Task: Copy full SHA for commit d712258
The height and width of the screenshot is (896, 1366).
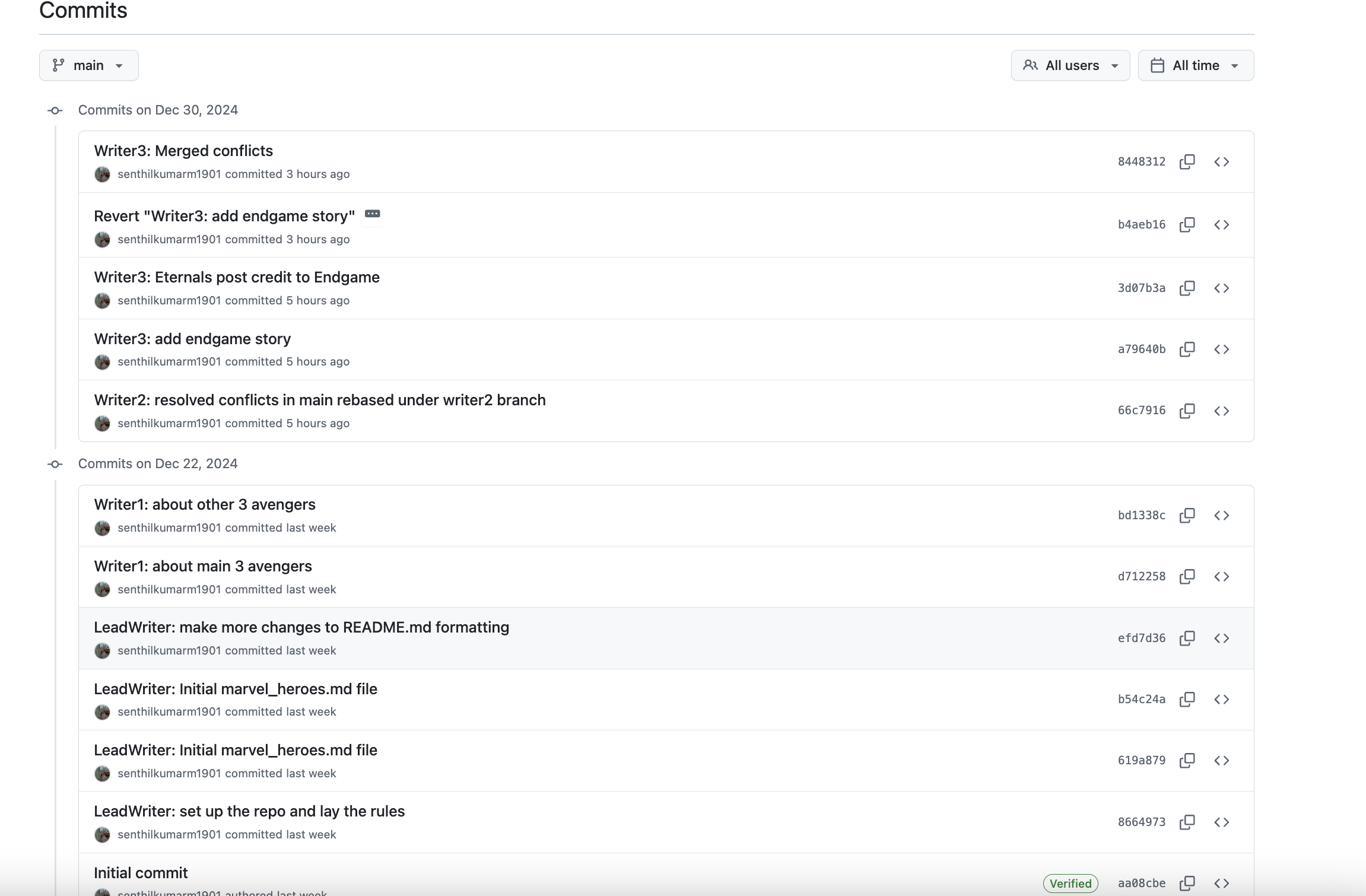Action: [1187, 577]
